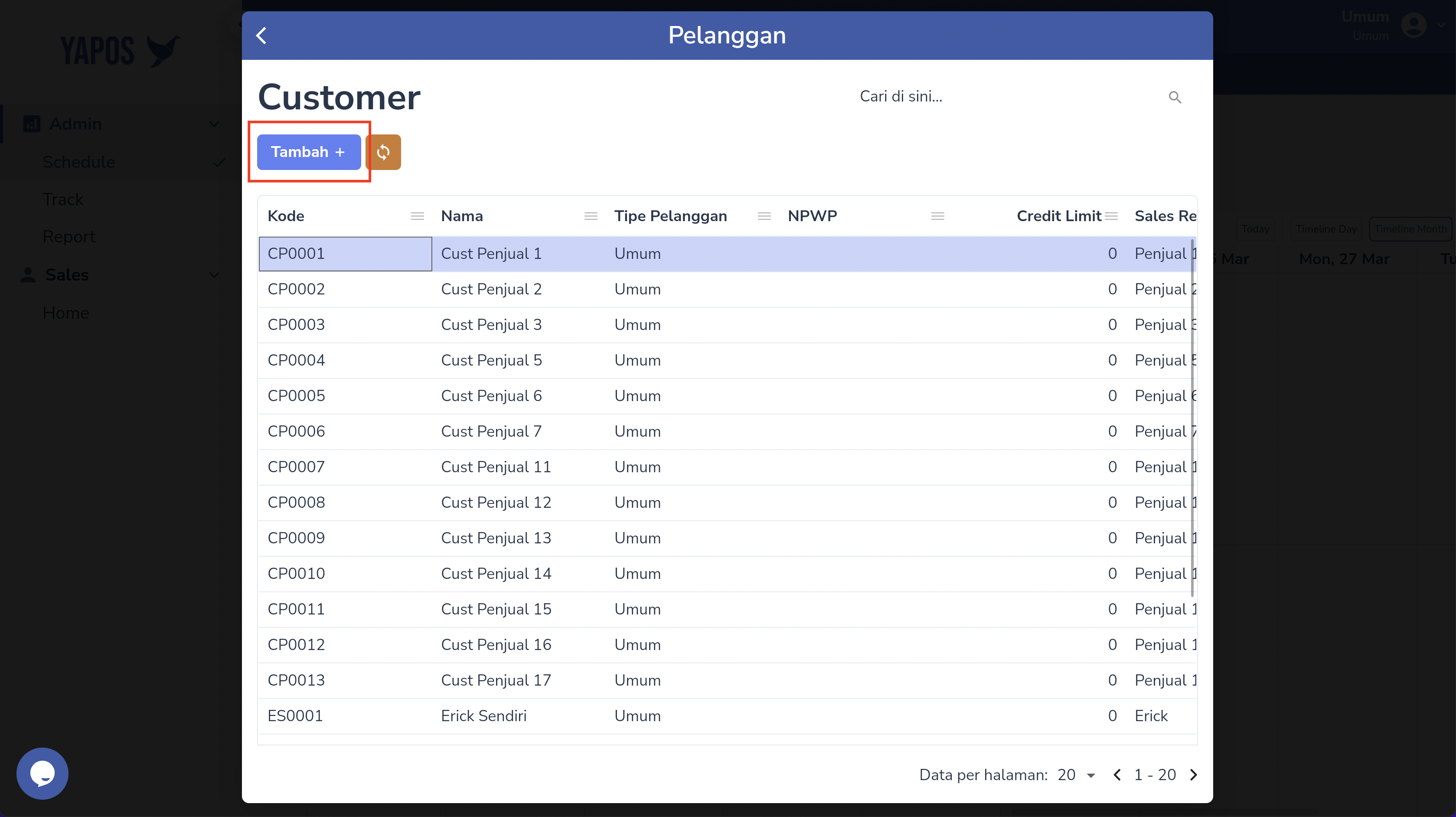Click Cust Penjual 6 name cell
Viewport: 1456px width, 817px height.
point(491,396)
